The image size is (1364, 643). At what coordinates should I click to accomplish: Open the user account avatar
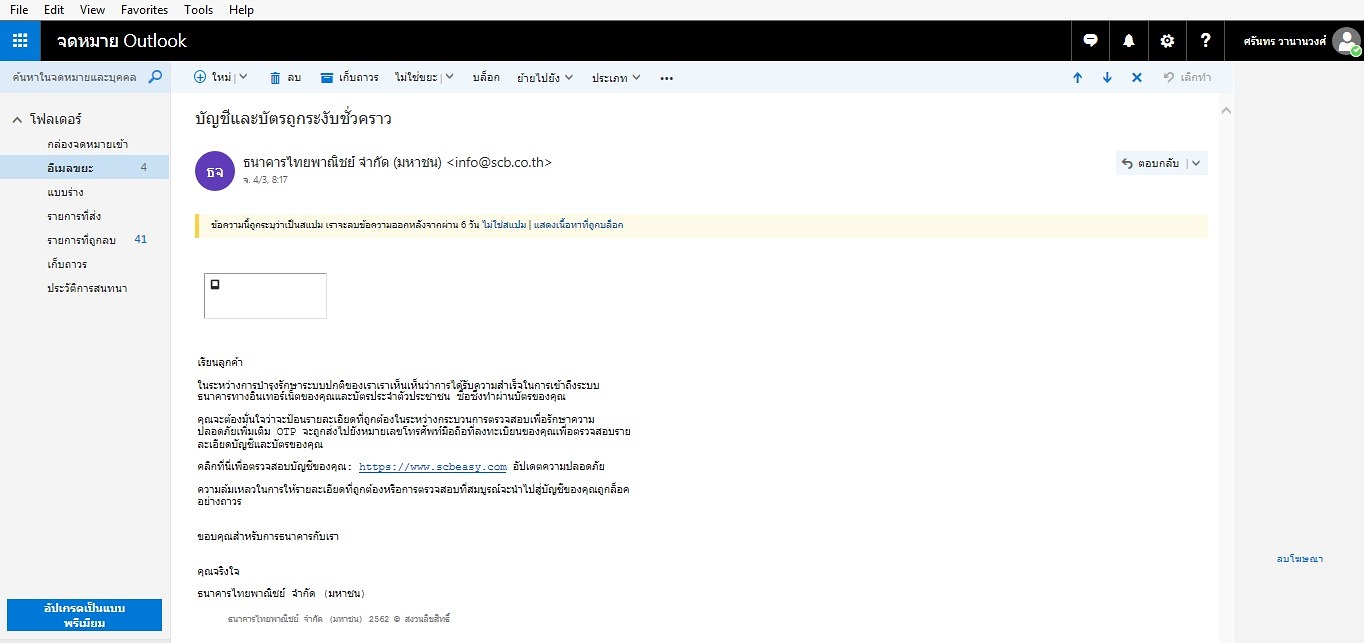(x=1345, y=41)
